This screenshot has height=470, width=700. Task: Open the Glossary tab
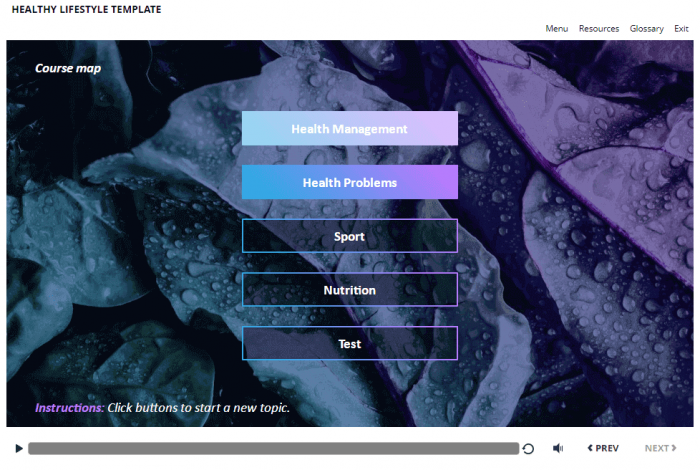click(x=646, y=29)
